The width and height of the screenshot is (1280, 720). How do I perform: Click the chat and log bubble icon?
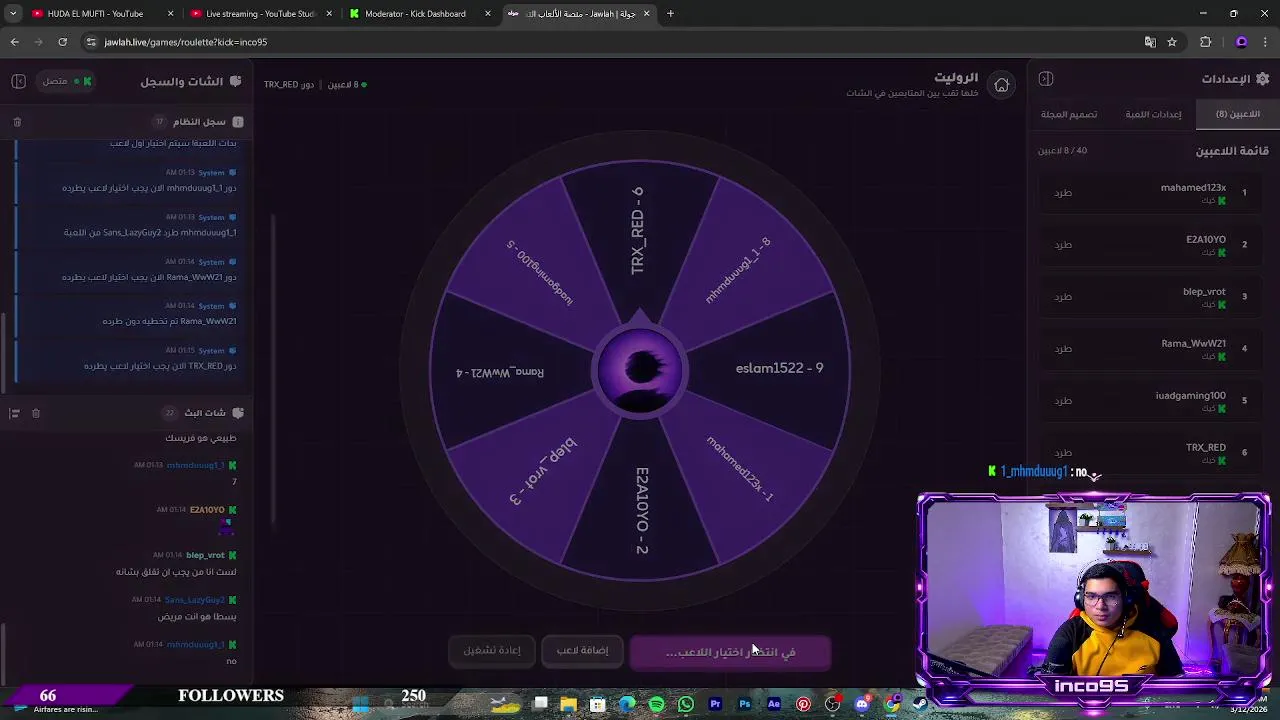(236, 81)
